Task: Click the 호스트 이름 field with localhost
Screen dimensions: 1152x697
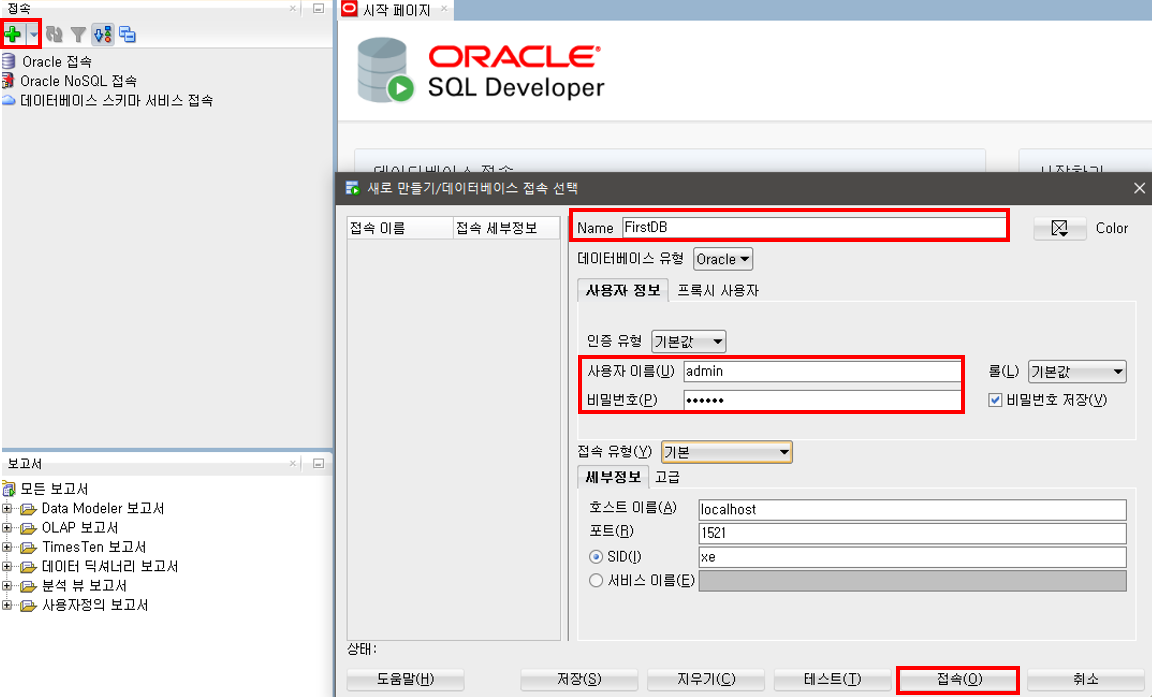Action: (x=912, y=509)
